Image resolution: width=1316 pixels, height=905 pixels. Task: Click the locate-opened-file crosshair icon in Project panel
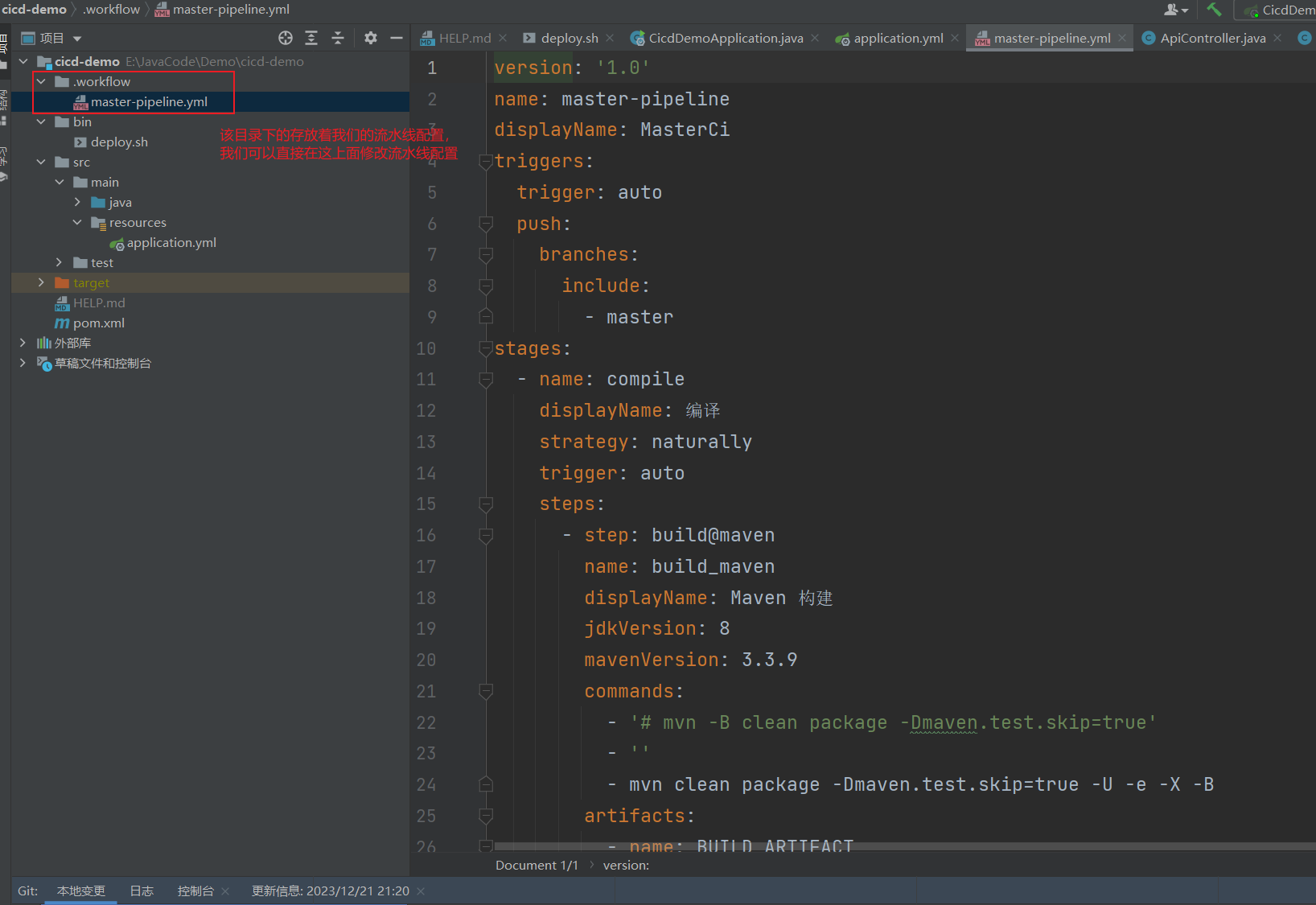(x=286, y=38)
